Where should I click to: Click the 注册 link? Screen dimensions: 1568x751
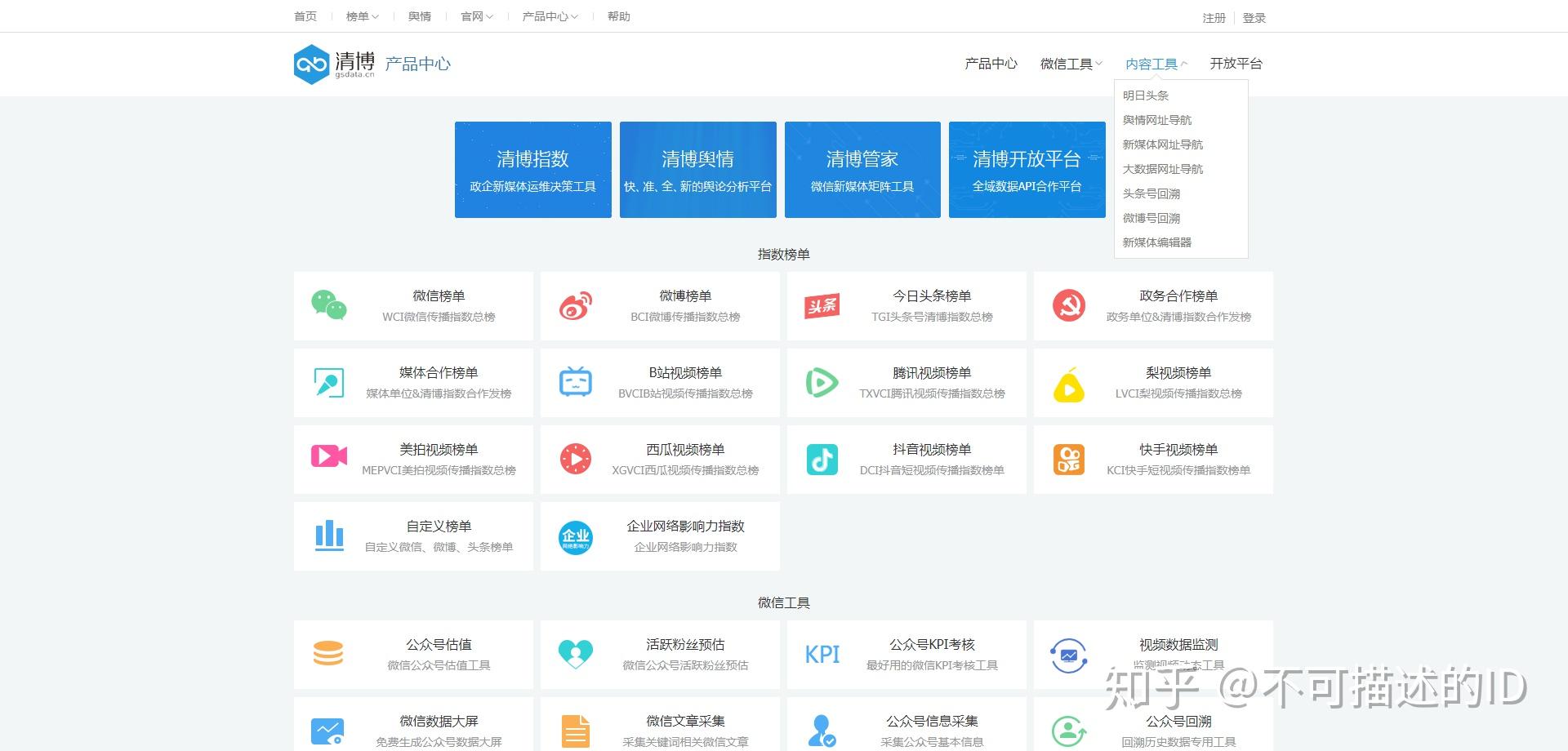[1214, 18]
